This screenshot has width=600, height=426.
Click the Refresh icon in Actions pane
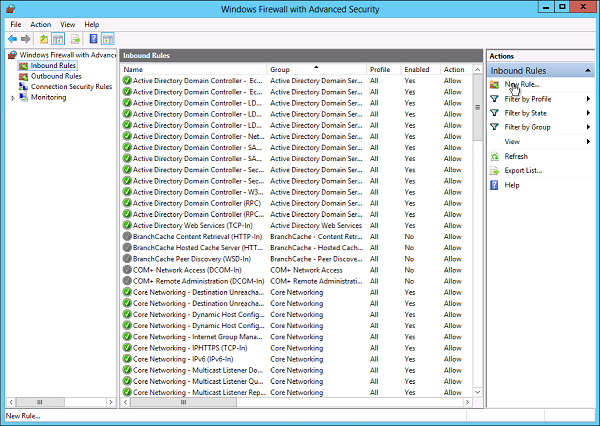[x=494, y=156]
